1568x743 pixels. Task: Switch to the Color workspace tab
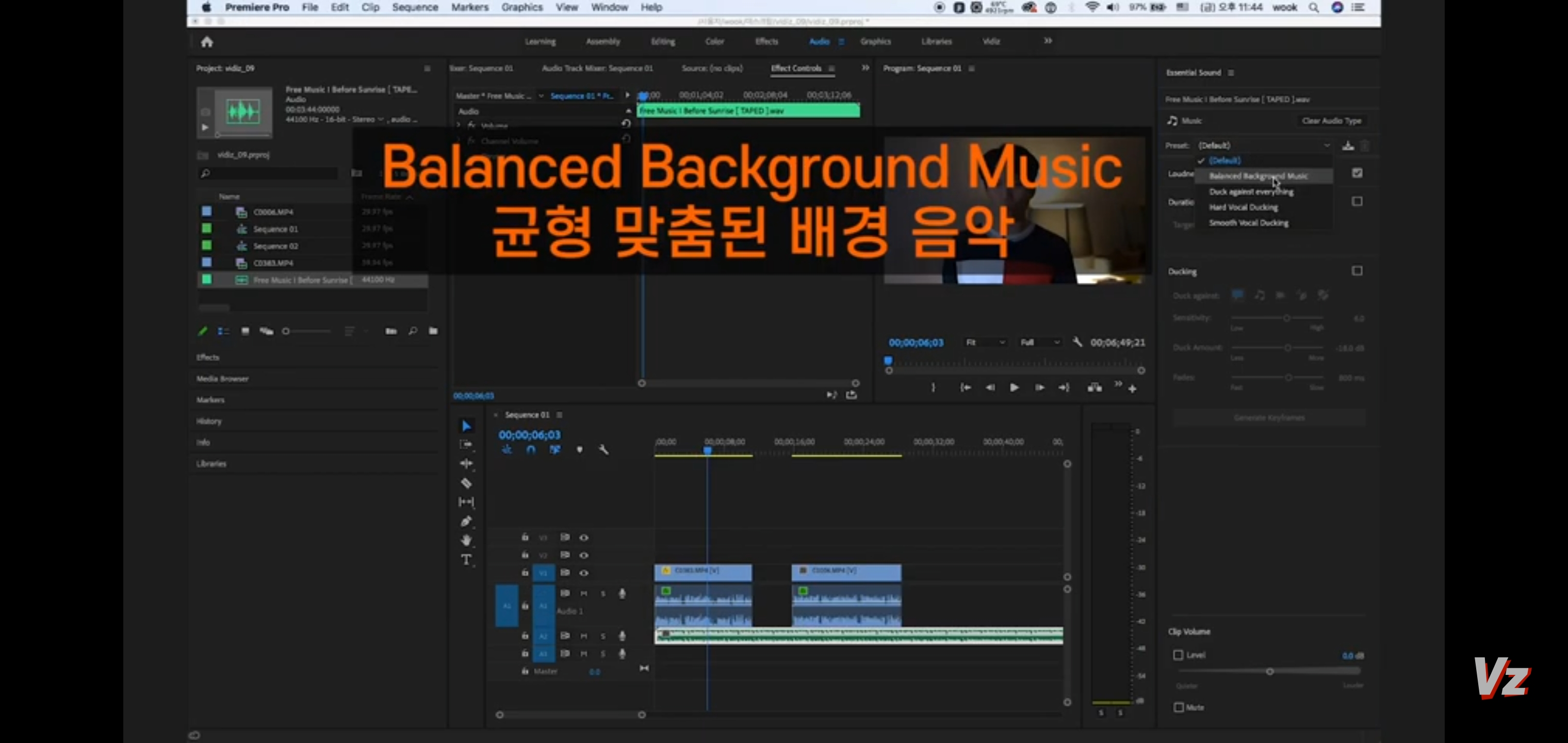coord(714,41)
